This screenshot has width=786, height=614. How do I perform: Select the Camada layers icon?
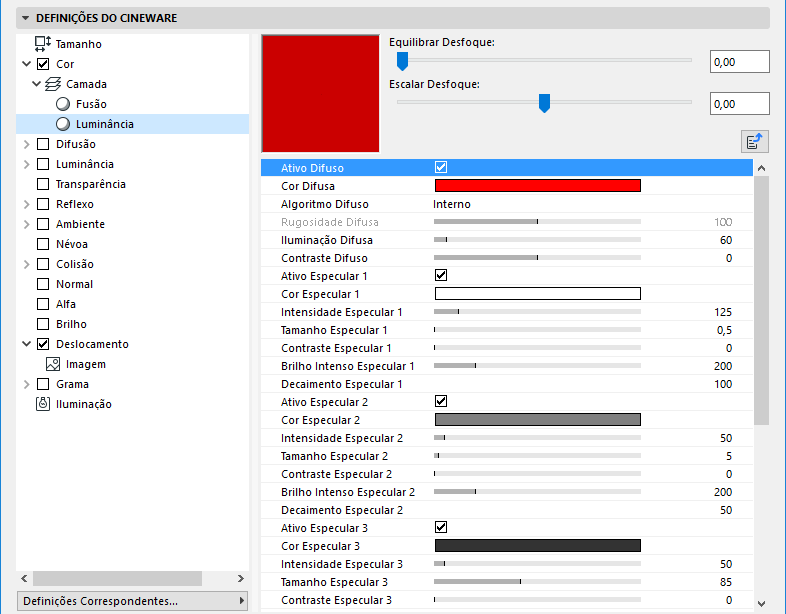(x=53, y=84)
